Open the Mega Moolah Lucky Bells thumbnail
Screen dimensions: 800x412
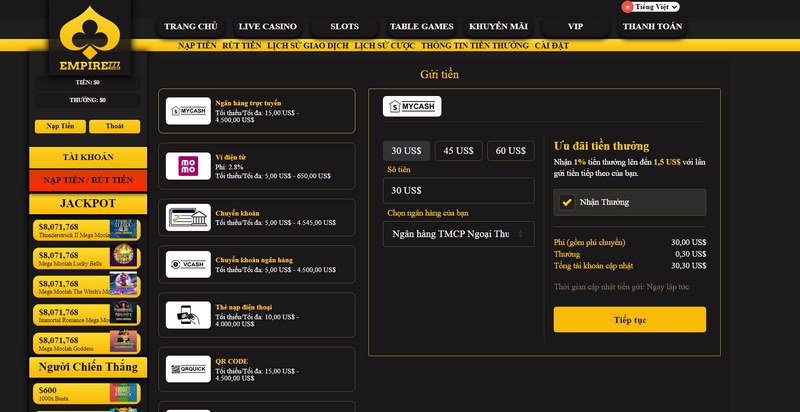pyautogui.click(x=124, y=256)
